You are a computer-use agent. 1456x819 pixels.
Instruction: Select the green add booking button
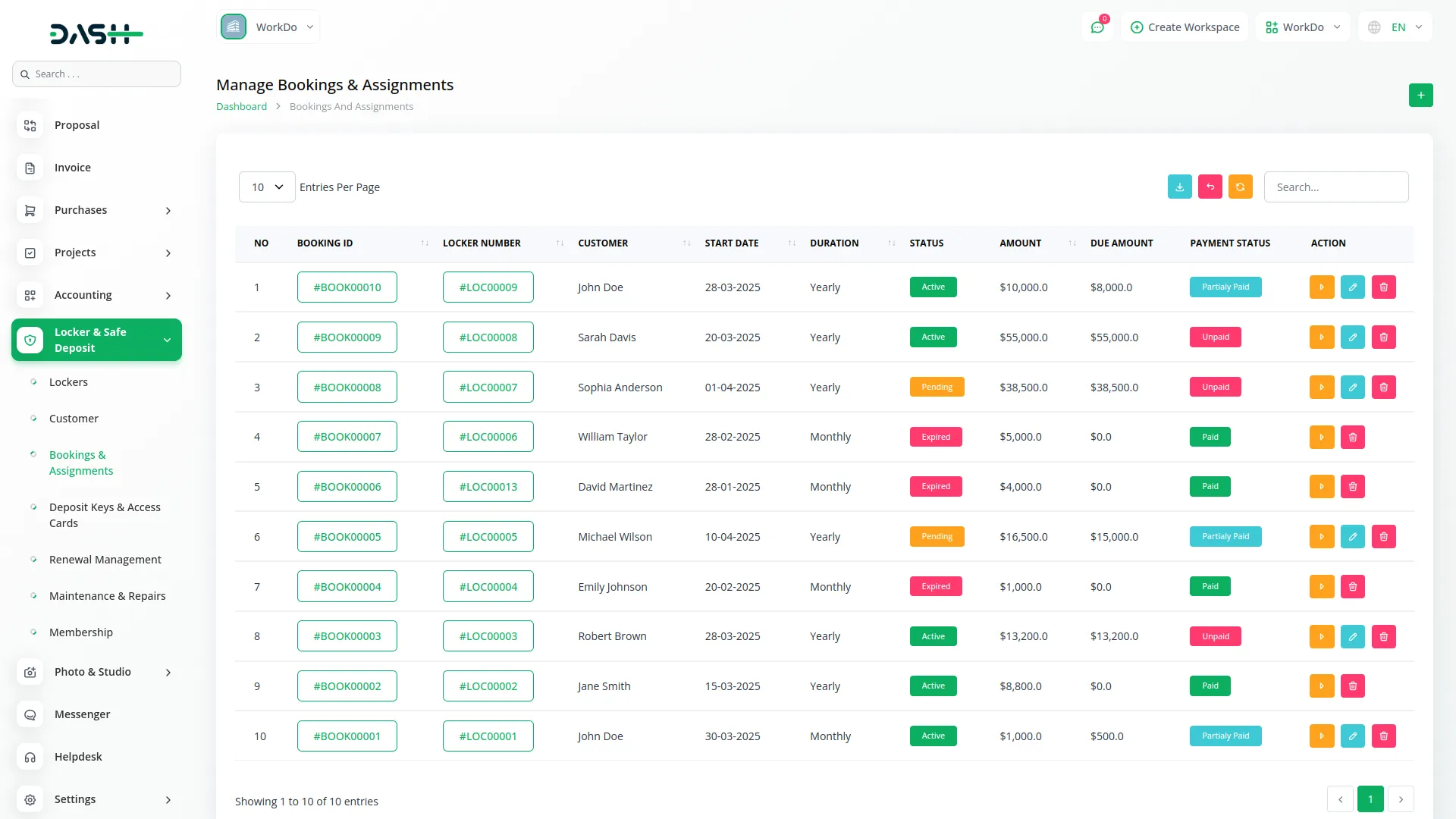point(1420,96)
